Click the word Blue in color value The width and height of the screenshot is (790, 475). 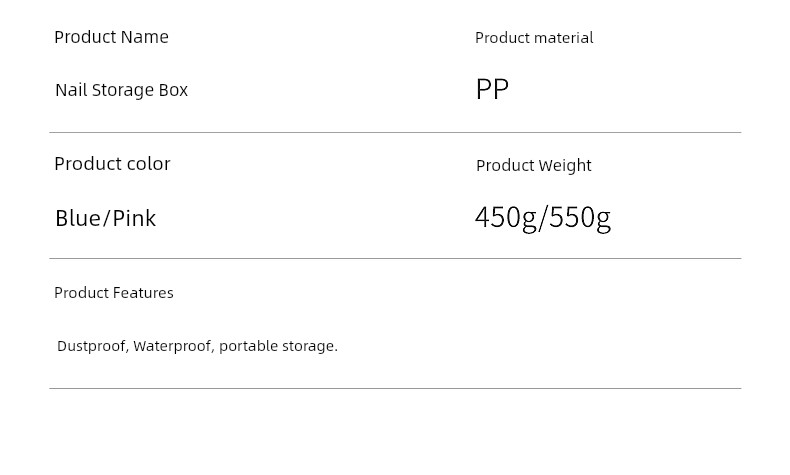[77, 218]
